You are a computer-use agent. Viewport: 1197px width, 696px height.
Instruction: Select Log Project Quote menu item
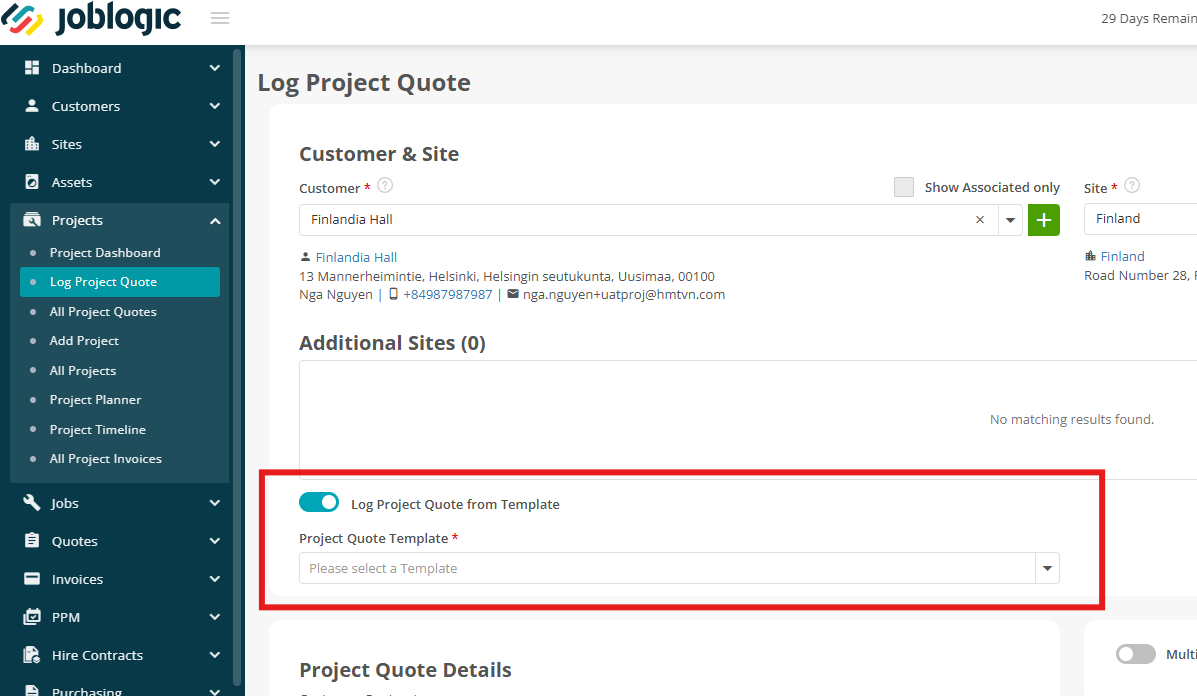[x=120, y=282]
